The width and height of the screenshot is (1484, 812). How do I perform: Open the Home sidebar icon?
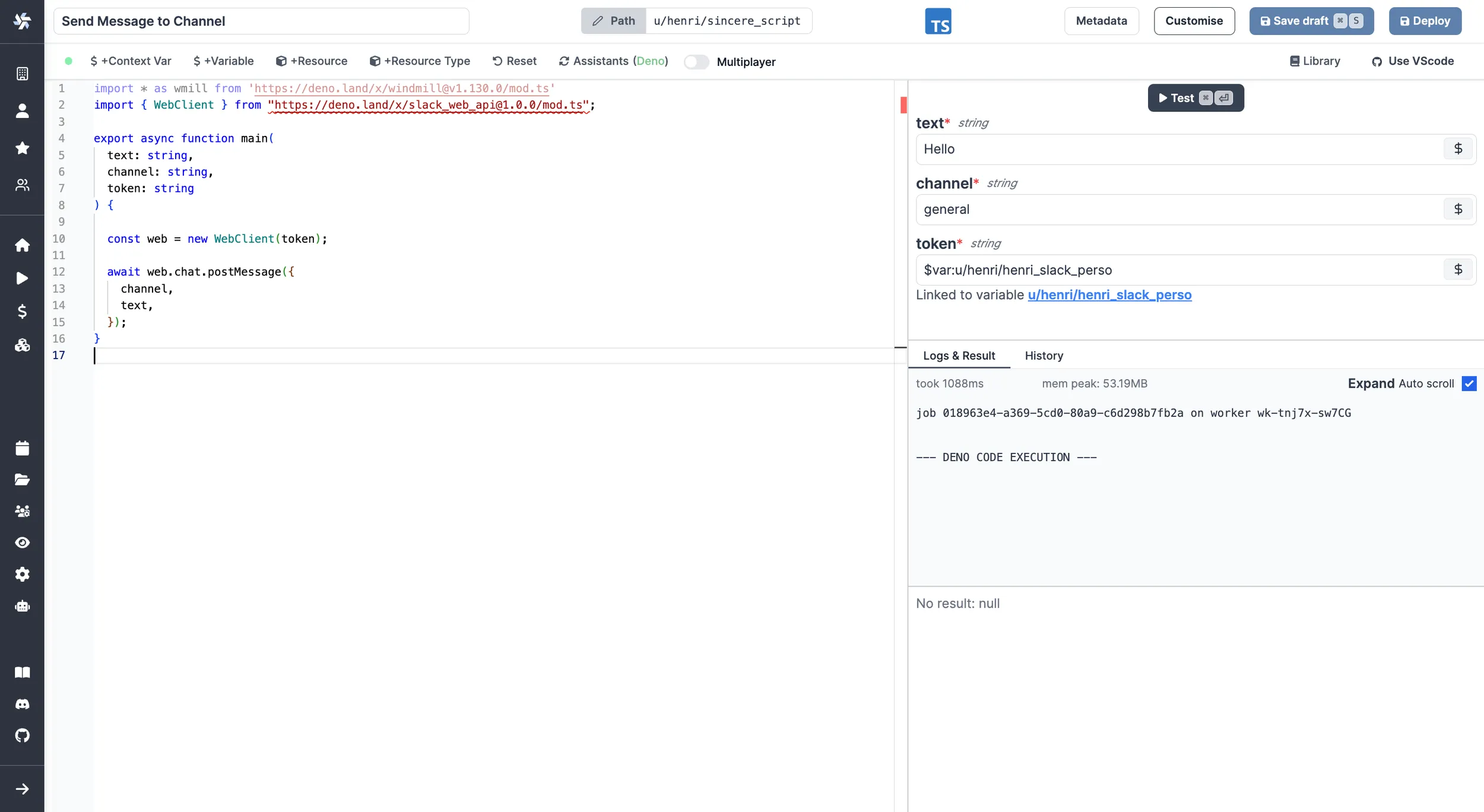(22, 245)
